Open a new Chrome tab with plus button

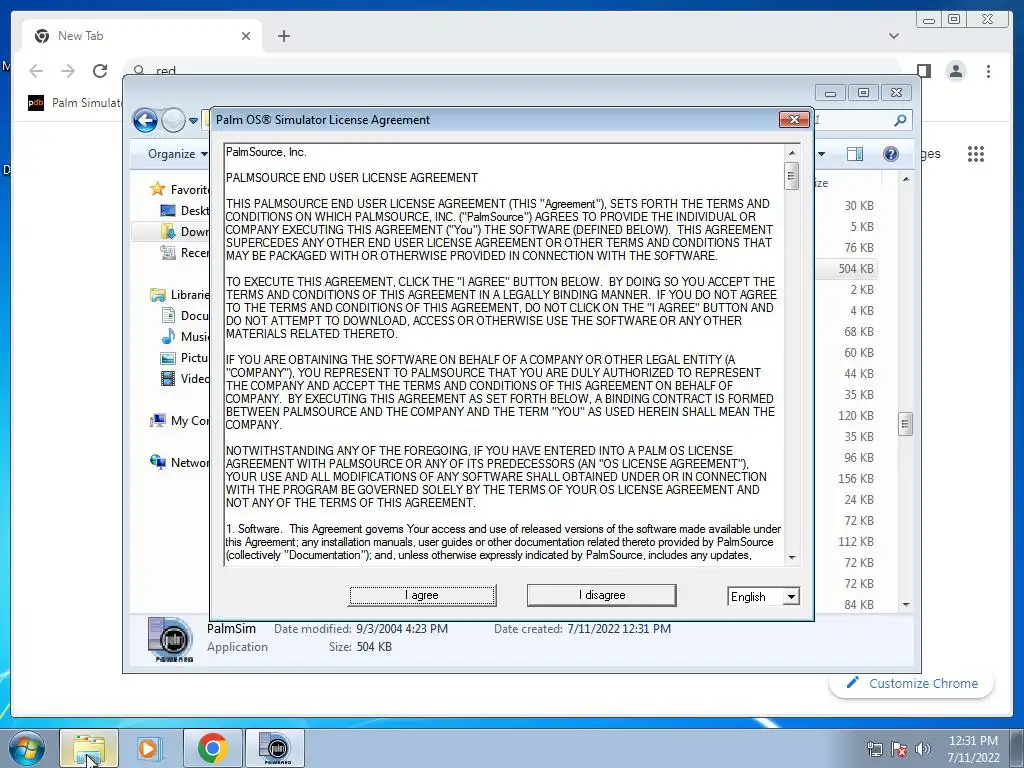pyautogui.click(x=283, y=36)
